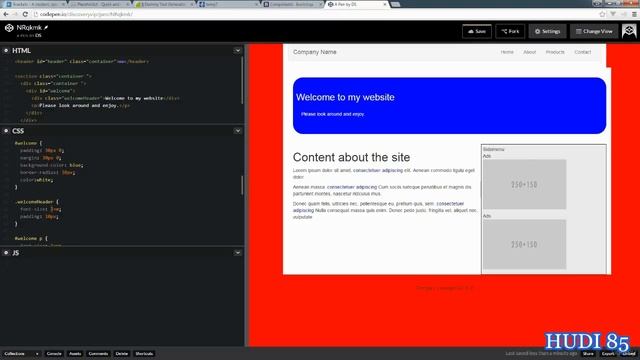640x360 pixels.
Task: Bookmark this page with the star icon
Action: [602, 14]
